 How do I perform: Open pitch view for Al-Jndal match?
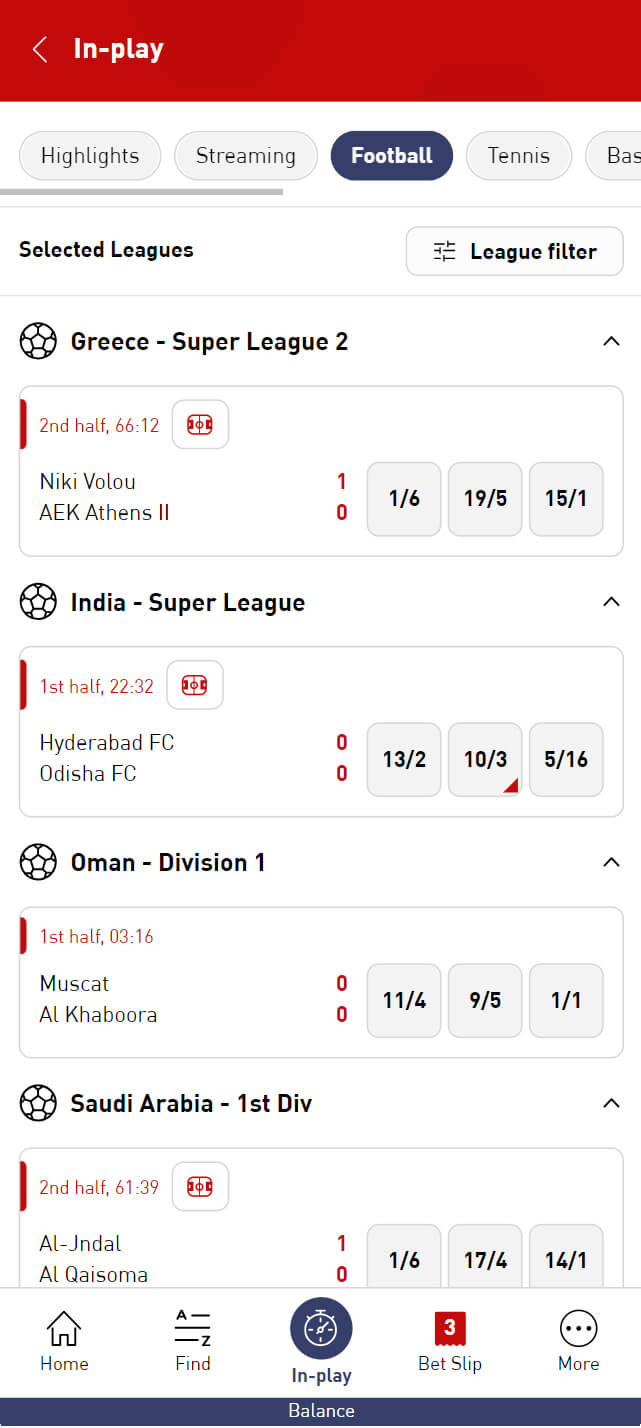200,1187
